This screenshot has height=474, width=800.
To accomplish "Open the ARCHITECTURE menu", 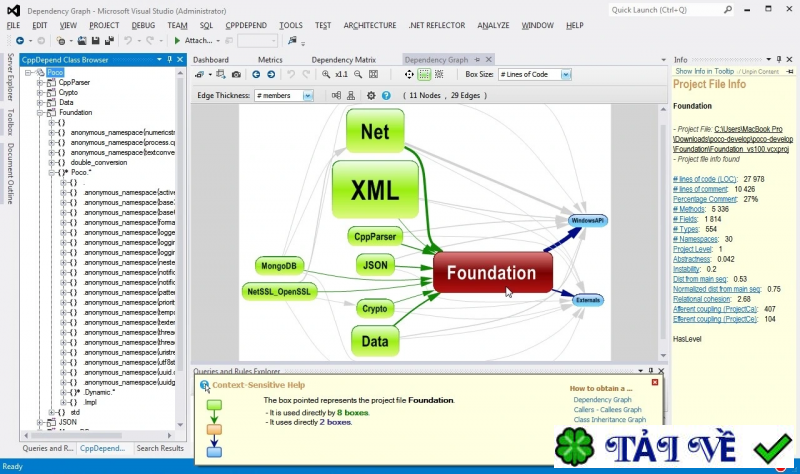I will click(x=370, y=25).
